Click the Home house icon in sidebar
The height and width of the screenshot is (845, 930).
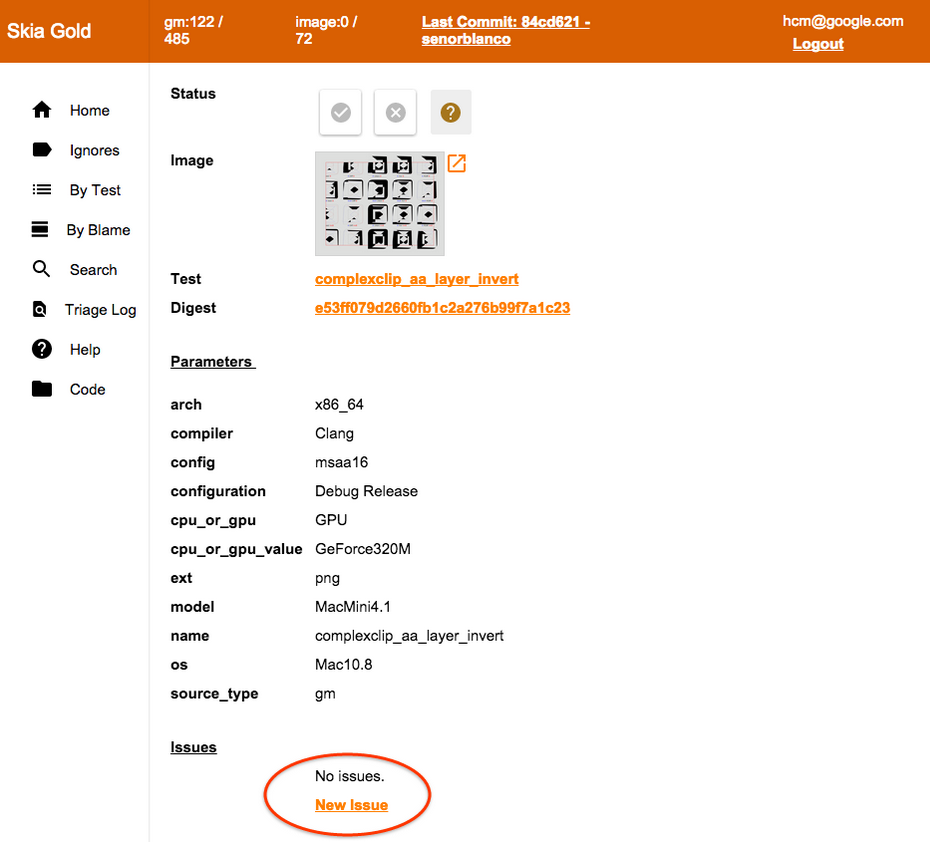point(42,110)
